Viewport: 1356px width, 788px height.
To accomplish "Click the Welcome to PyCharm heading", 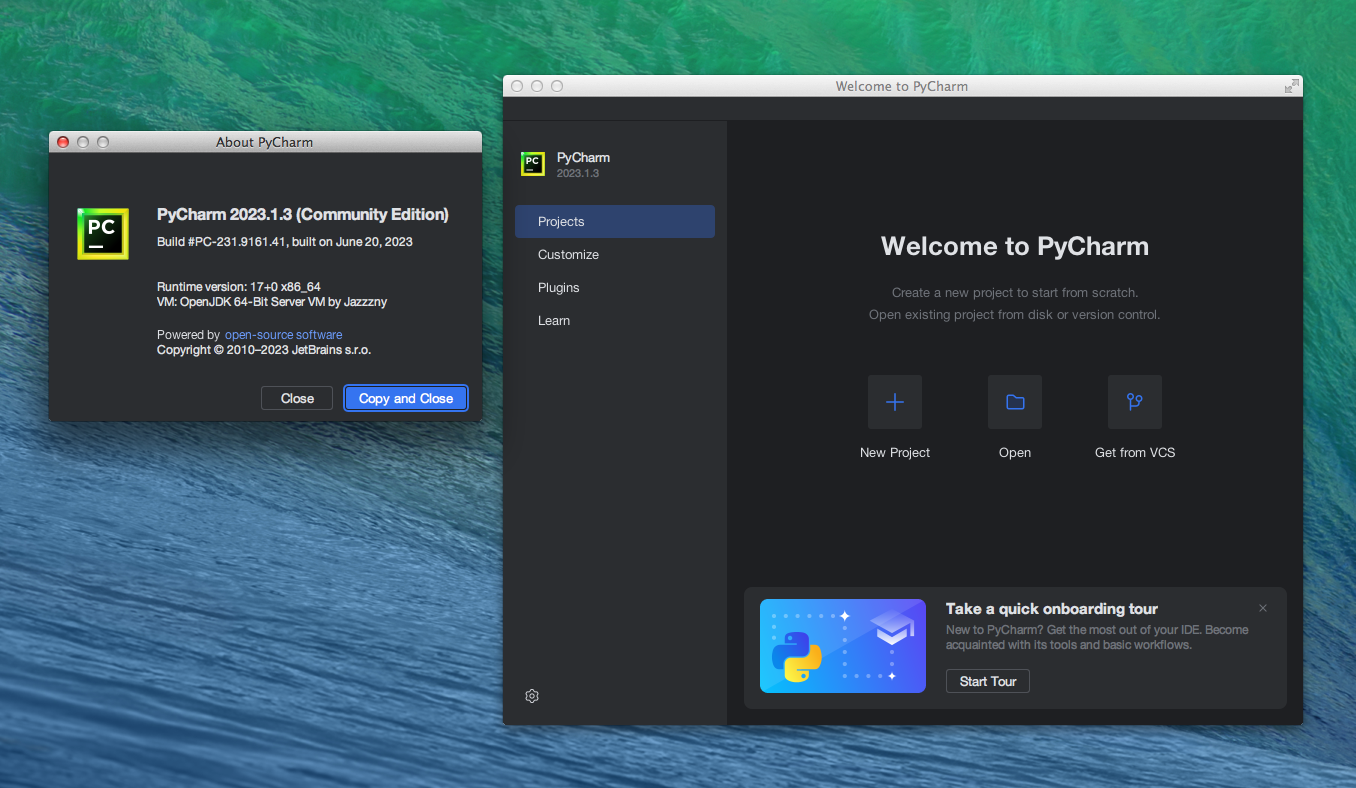I will point(1015,246).
